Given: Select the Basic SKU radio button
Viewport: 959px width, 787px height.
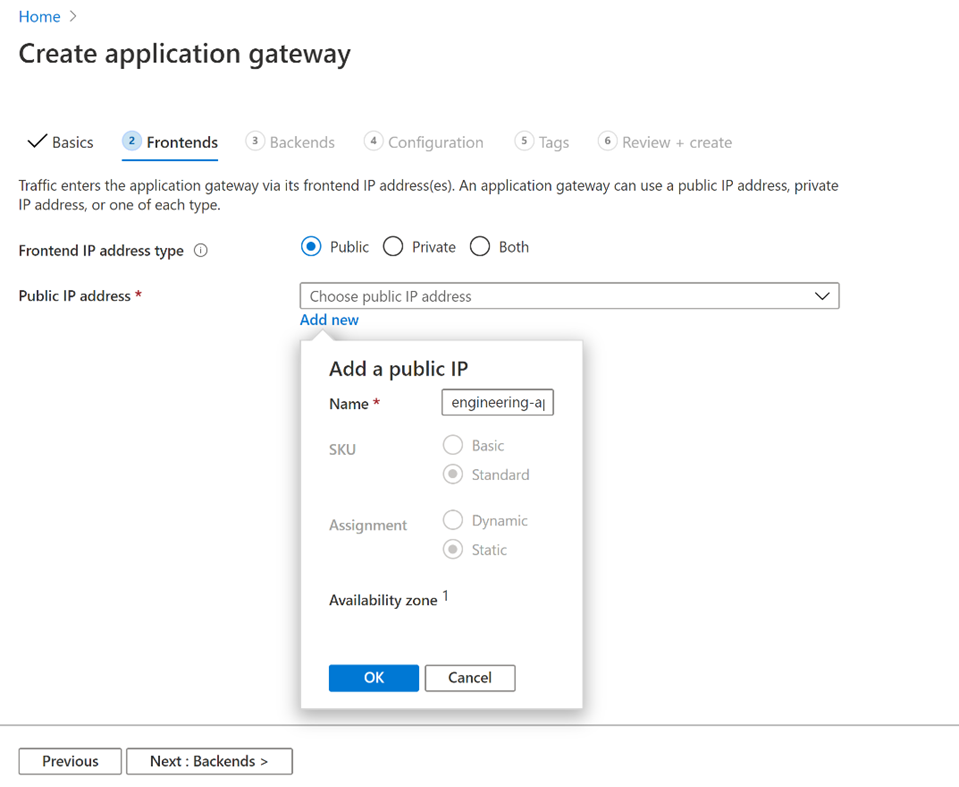Looking at the screenshot, I should [x=453, y=445].
